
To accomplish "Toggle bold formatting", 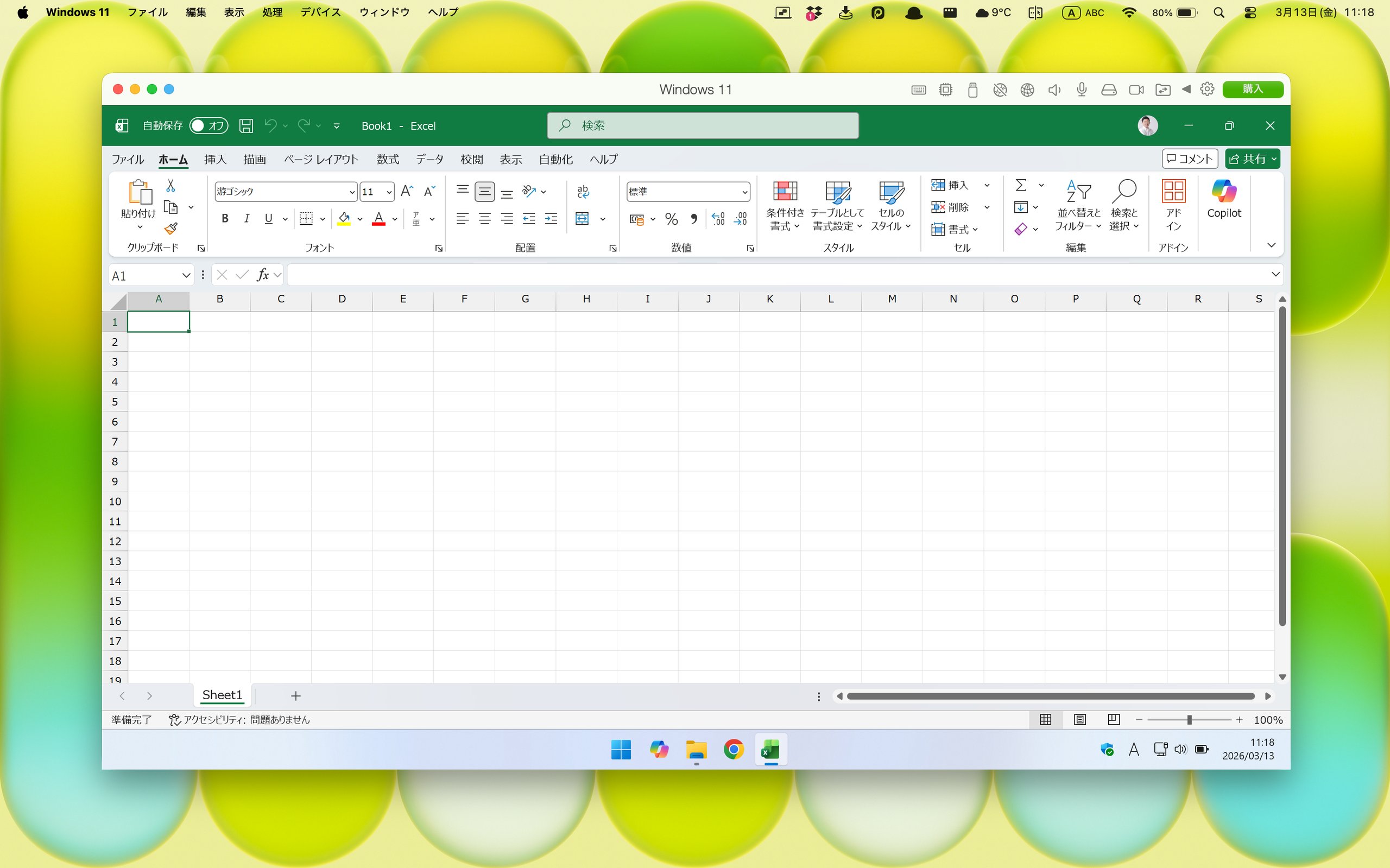I will click(x=225, y=219).
